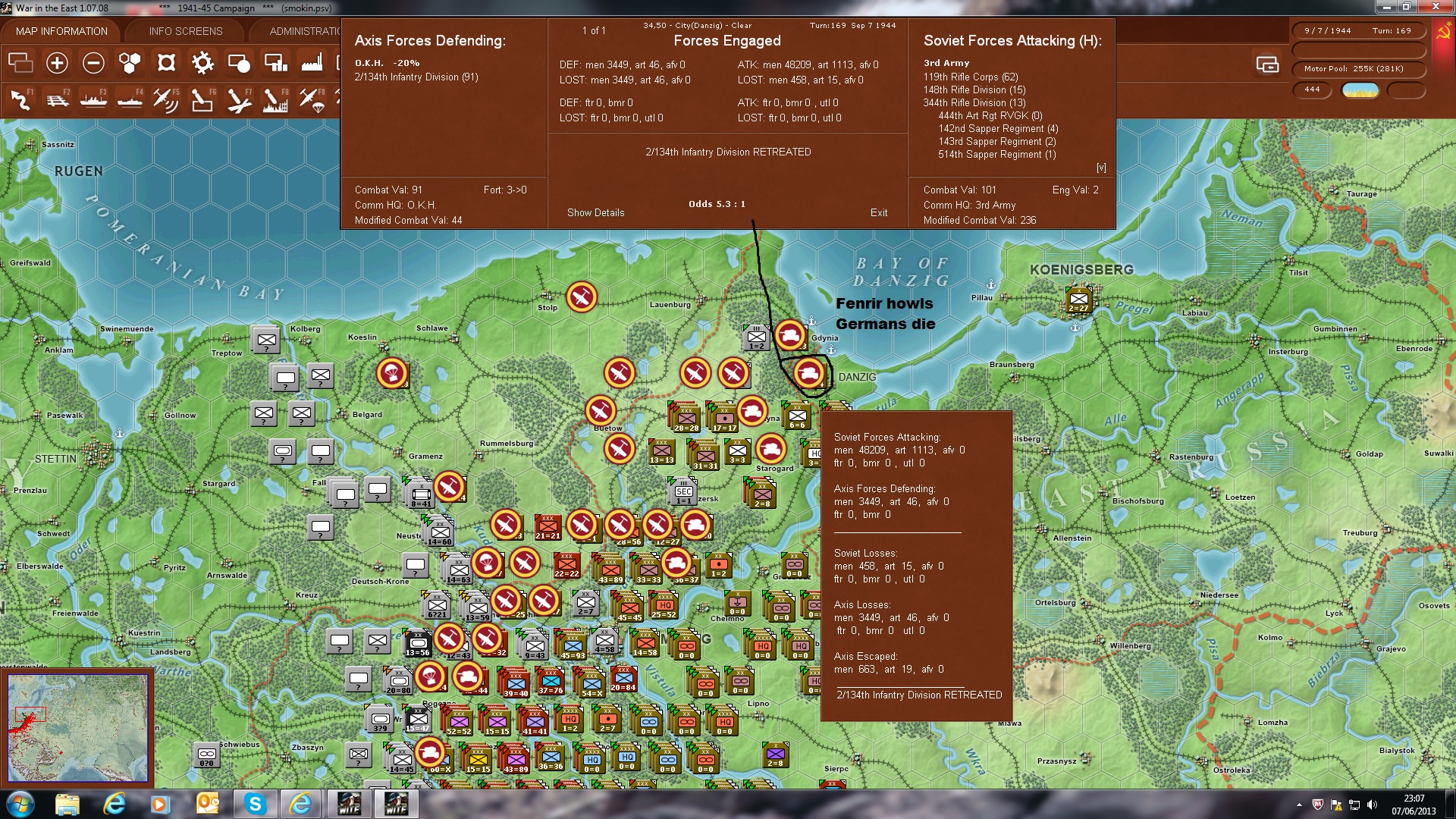Click the minimap in the bottom-left corner
Viewport: 1456px width, 819px height.
[77, 728]
